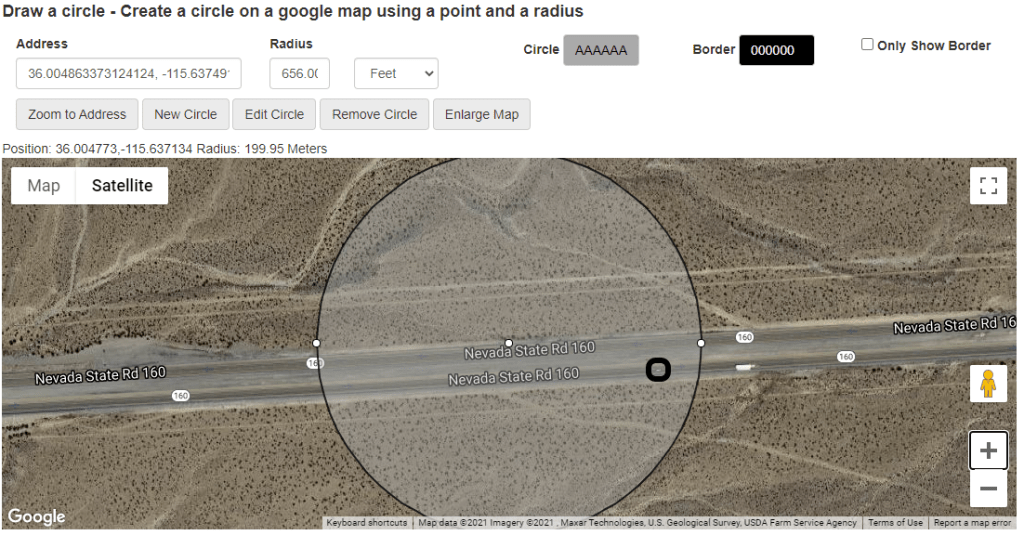Screen dimensions: 1024x535
Task: Click the Address input field
Action: 128,74
